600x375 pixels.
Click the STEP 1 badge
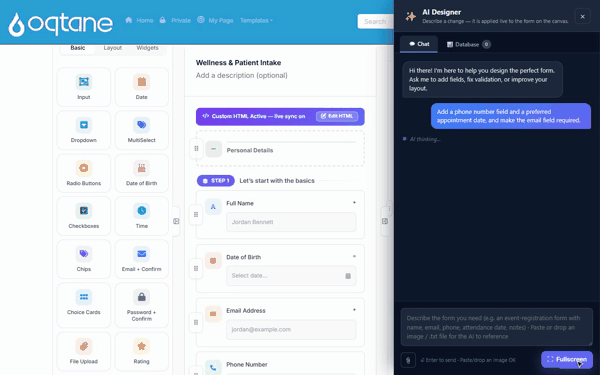coord(216,181)
